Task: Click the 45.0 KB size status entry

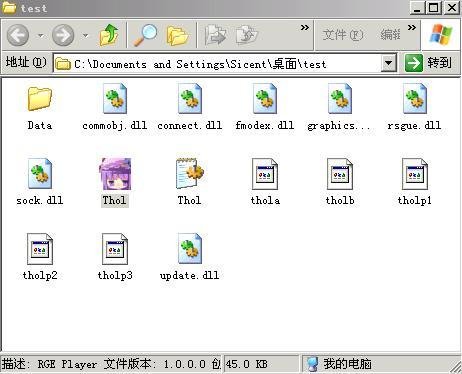Action: pyautogui.click(x=247, y=364)
